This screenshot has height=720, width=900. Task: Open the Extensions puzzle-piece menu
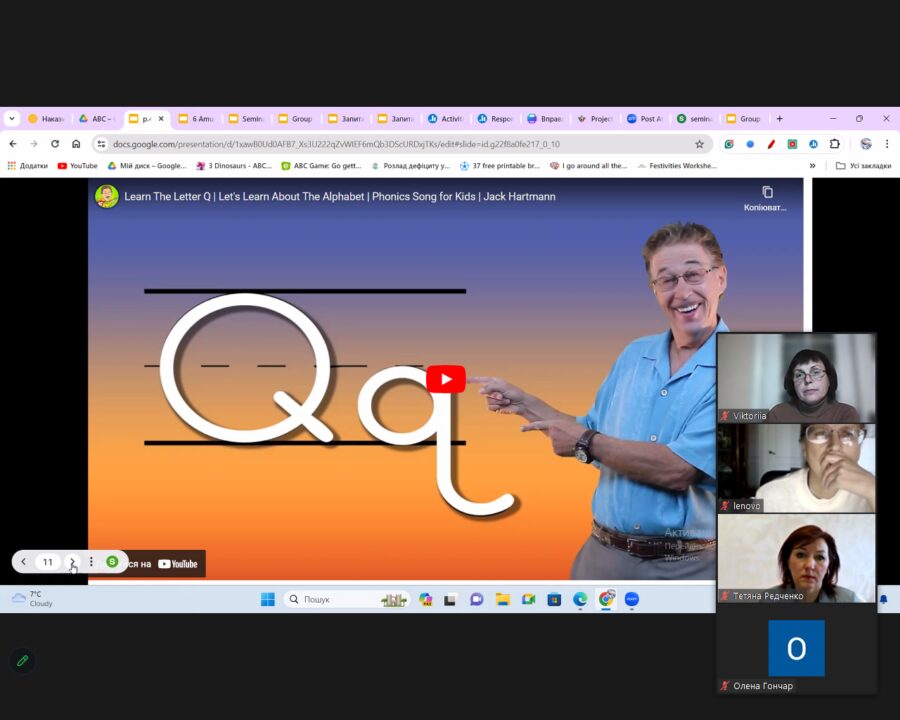click(x=835, y=144)
